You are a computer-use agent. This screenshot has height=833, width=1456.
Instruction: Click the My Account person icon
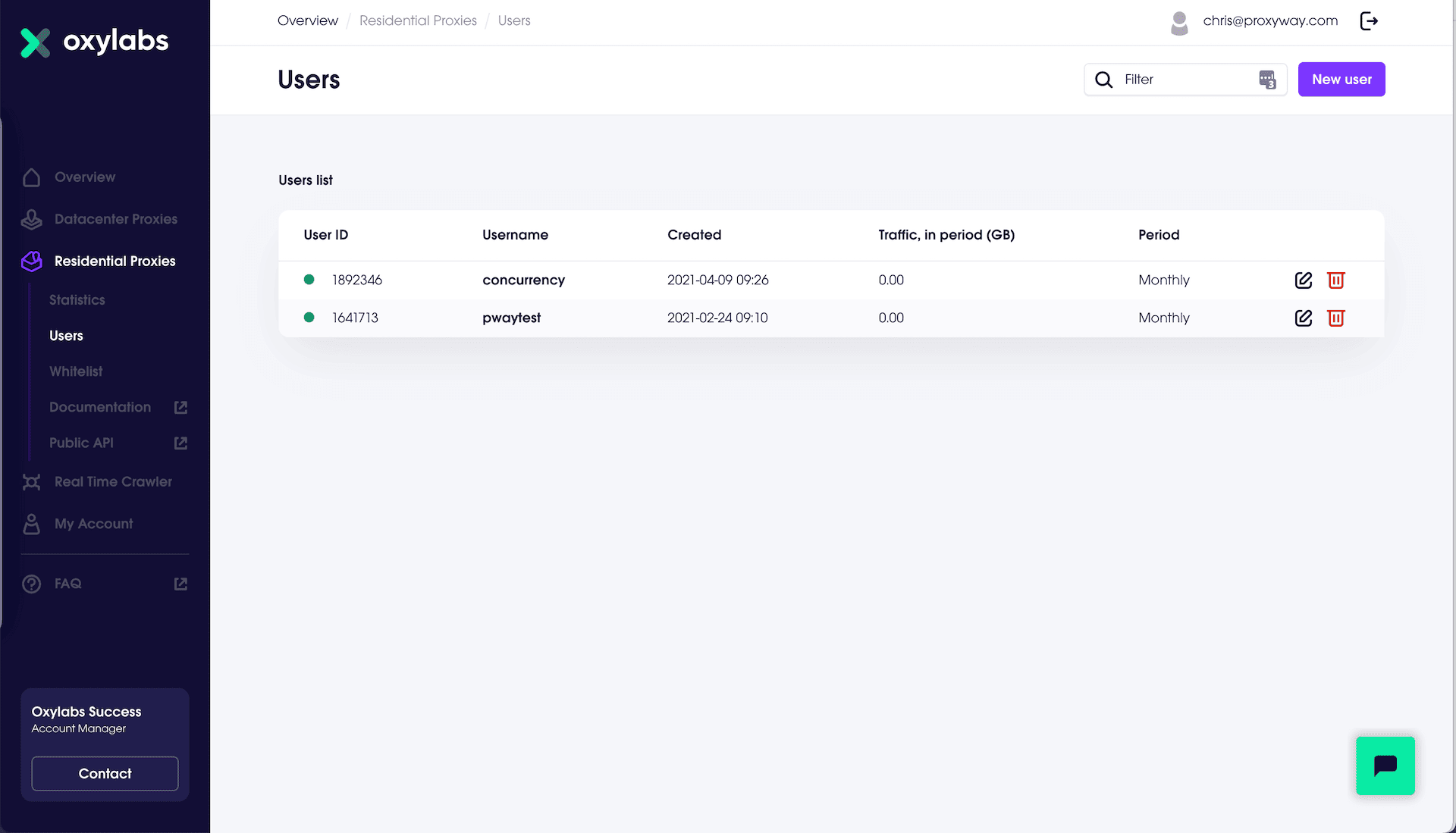click(x=31, y=524)
